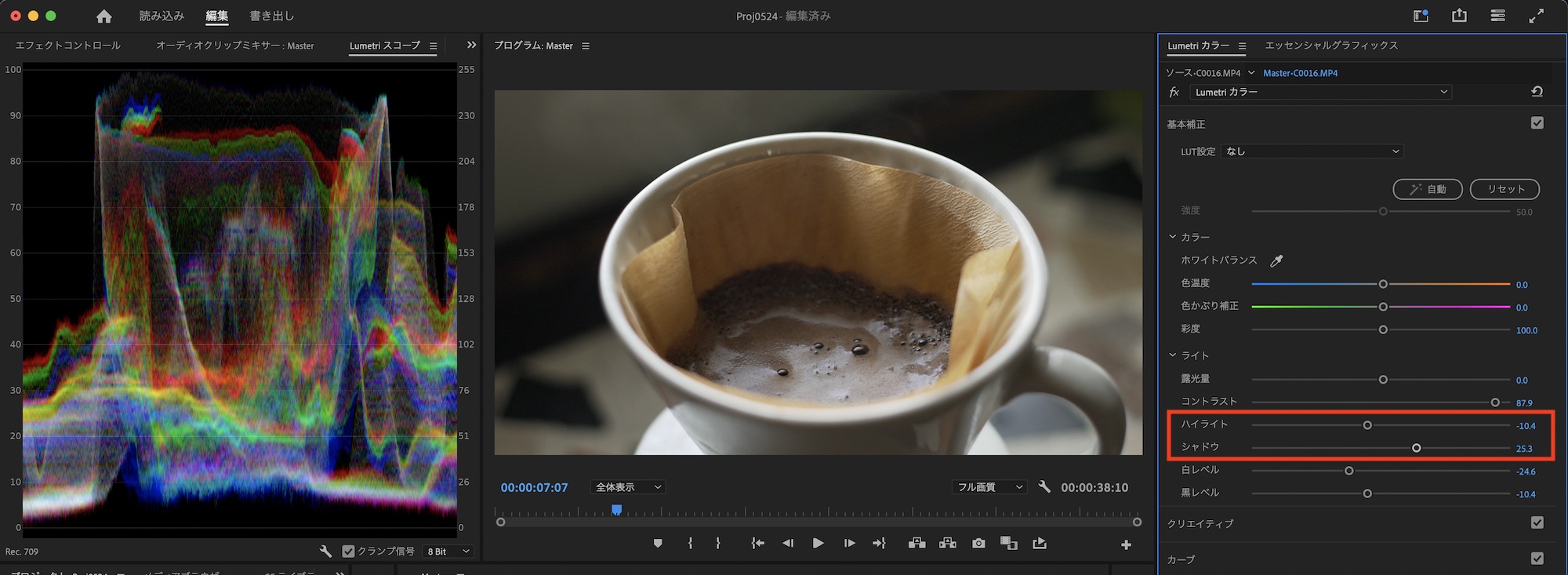
Task: Switch to the 書き出し workspace tab
Action: pyautogui.click(x=271, y=16)
